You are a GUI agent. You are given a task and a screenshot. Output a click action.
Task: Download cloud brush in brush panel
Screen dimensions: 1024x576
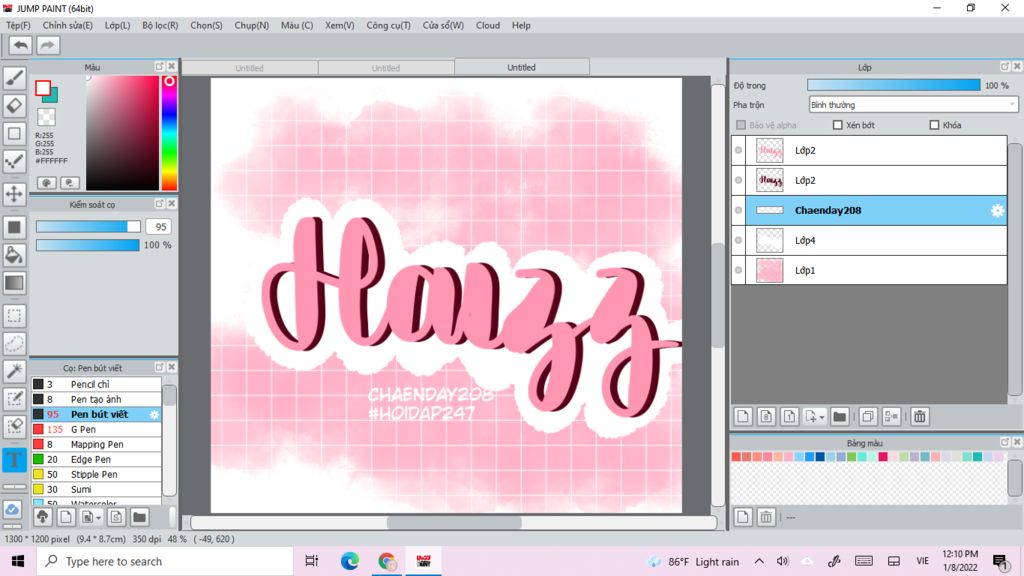pyautogui.click(x=42, y=517)
